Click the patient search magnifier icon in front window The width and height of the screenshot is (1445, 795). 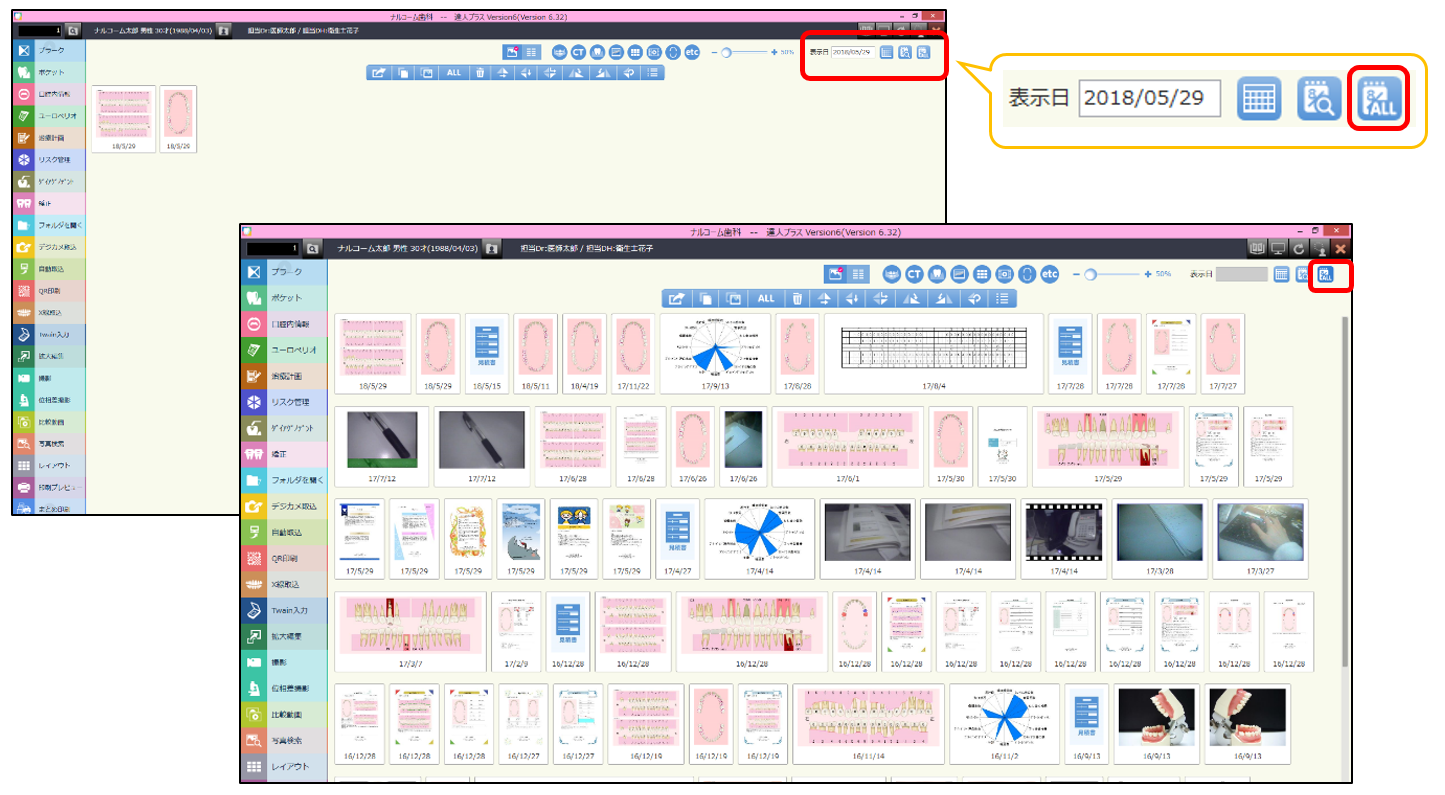coord(312,247)
